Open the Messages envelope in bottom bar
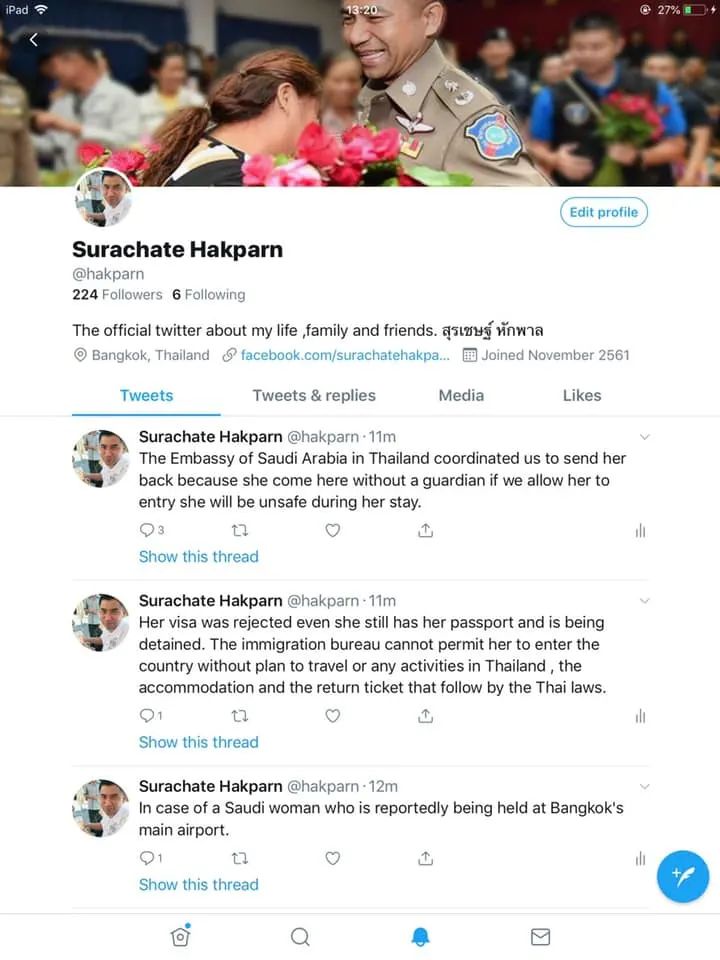Image resolution: width=720 pixels, height=960 pixels. [540, 936]
